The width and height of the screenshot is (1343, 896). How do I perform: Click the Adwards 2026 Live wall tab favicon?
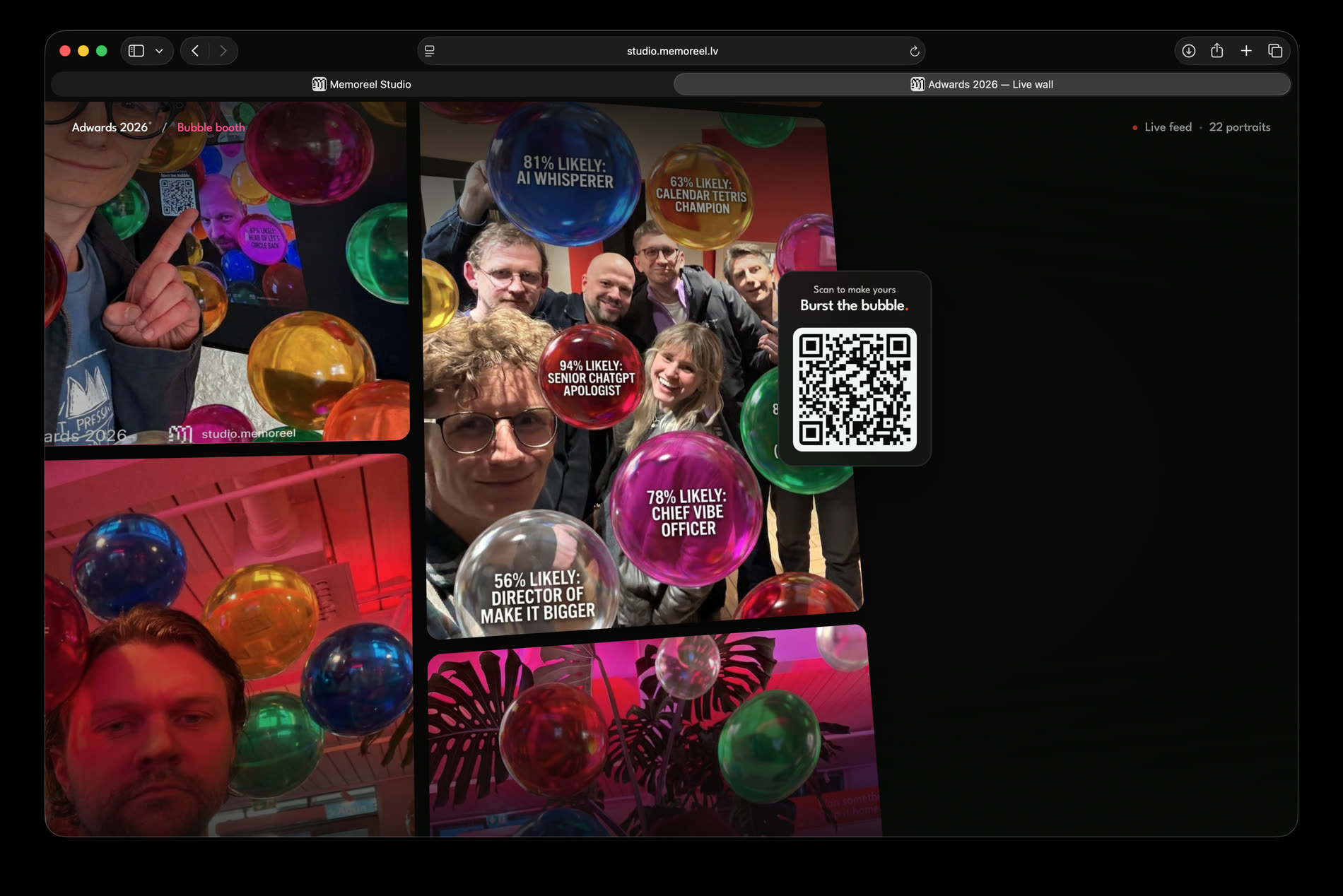917,84
